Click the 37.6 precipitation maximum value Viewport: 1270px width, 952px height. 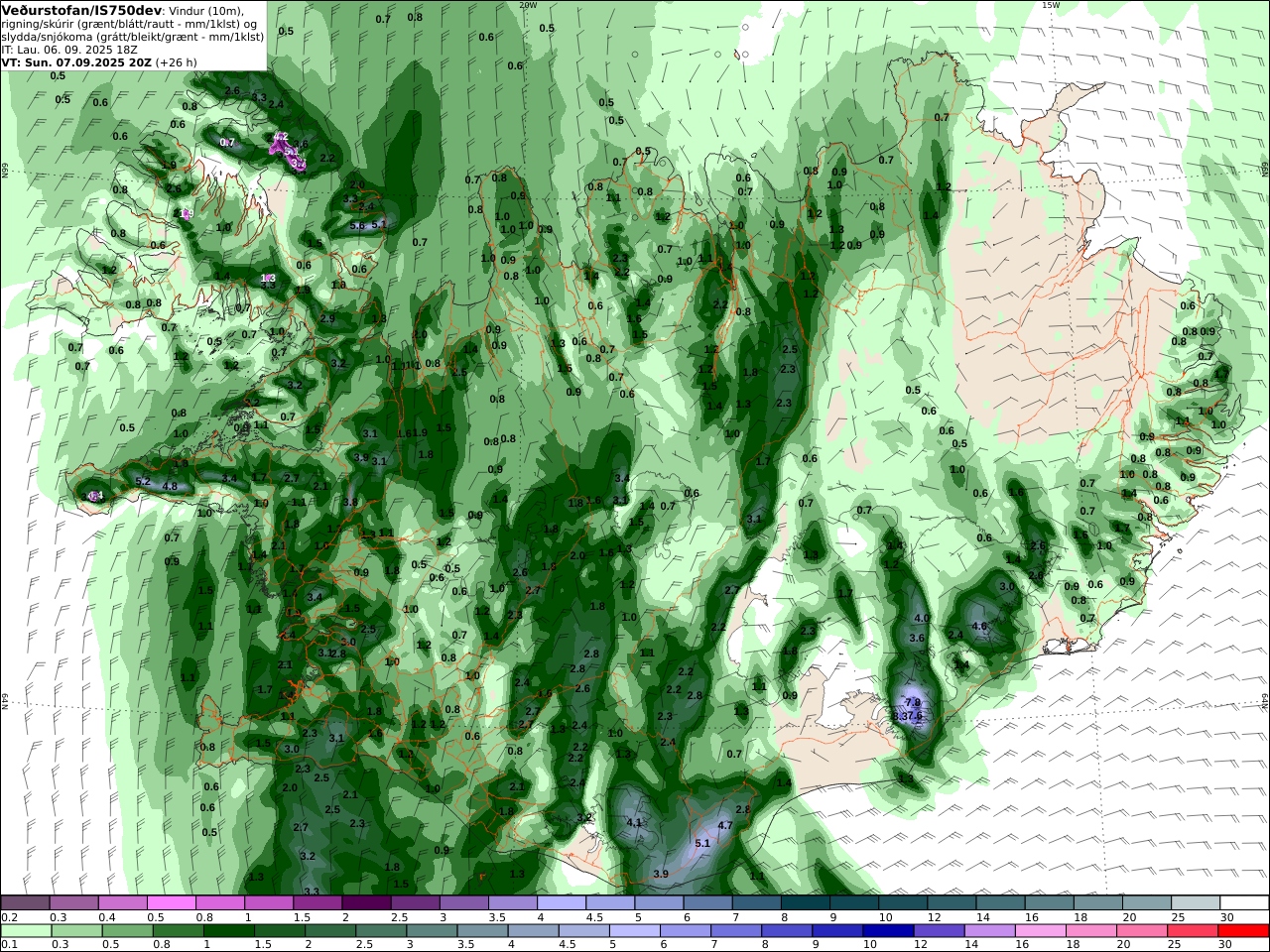913,715
